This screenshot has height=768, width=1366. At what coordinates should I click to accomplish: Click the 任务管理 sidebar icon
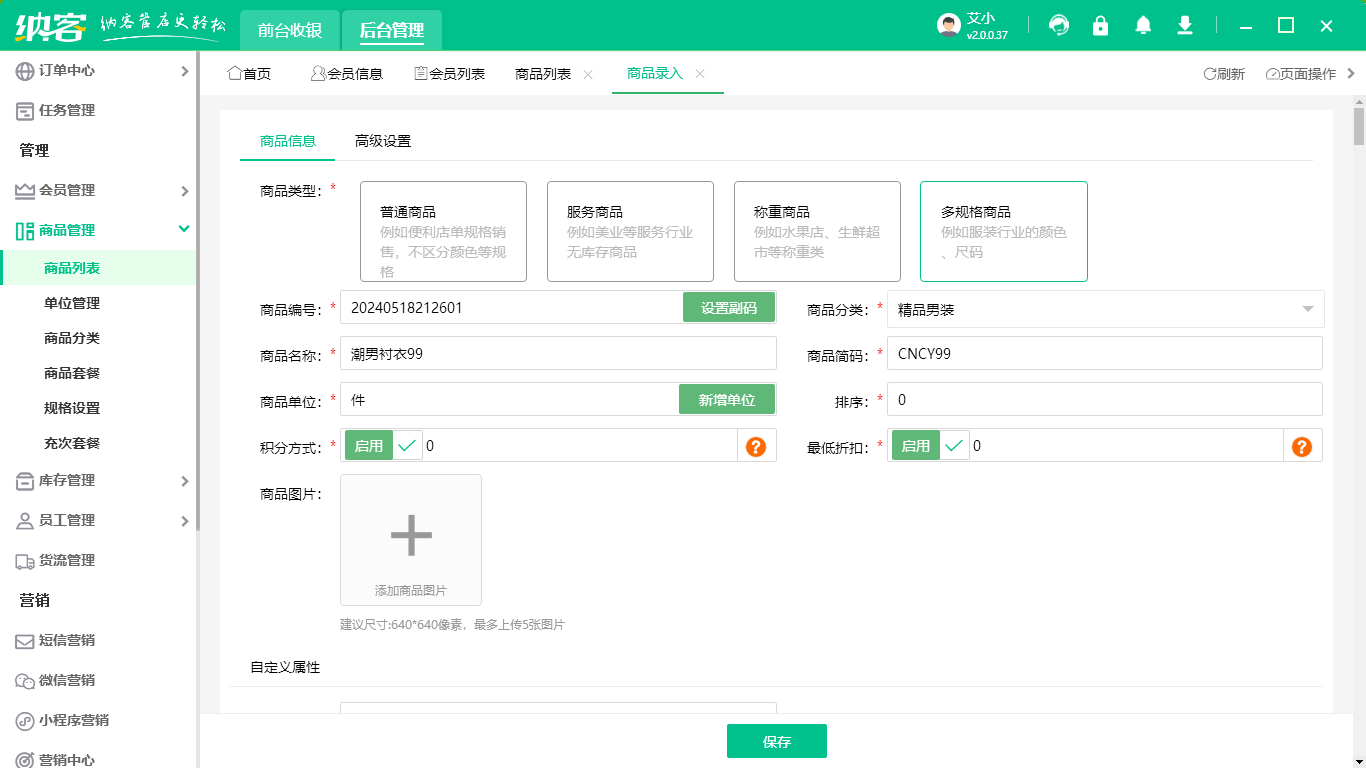point(25,111)
